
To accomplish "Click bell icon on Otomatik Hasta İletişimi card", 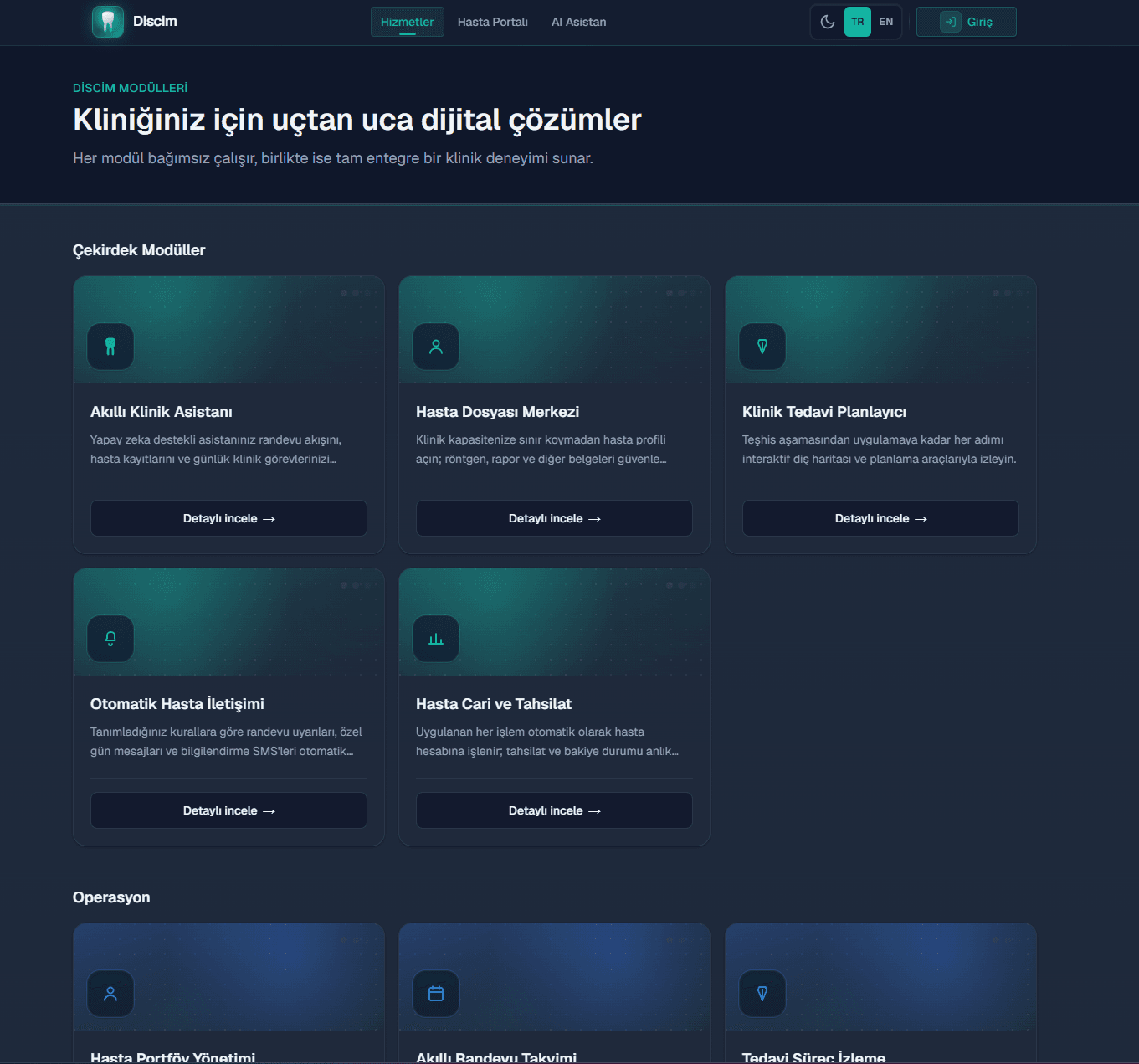I will (110, 639).
